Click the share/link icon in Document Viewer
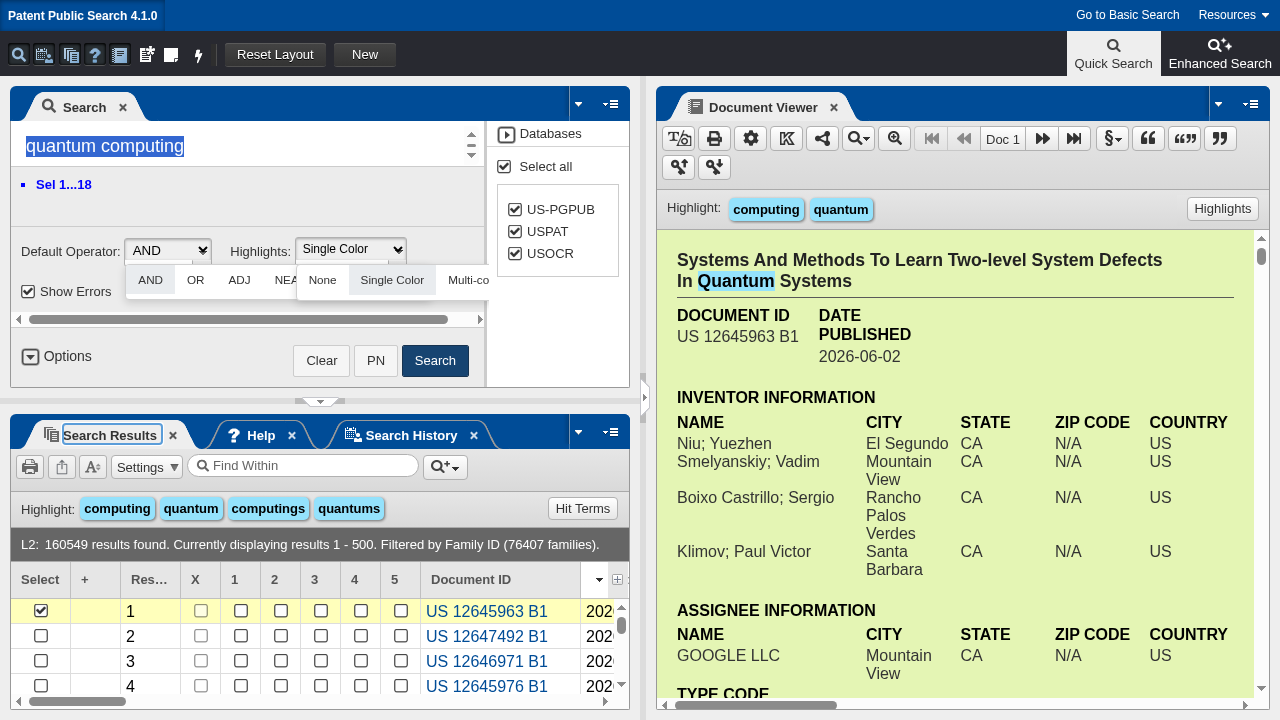The height and width of the screenshot is (720, 1280). click(822, 138)
